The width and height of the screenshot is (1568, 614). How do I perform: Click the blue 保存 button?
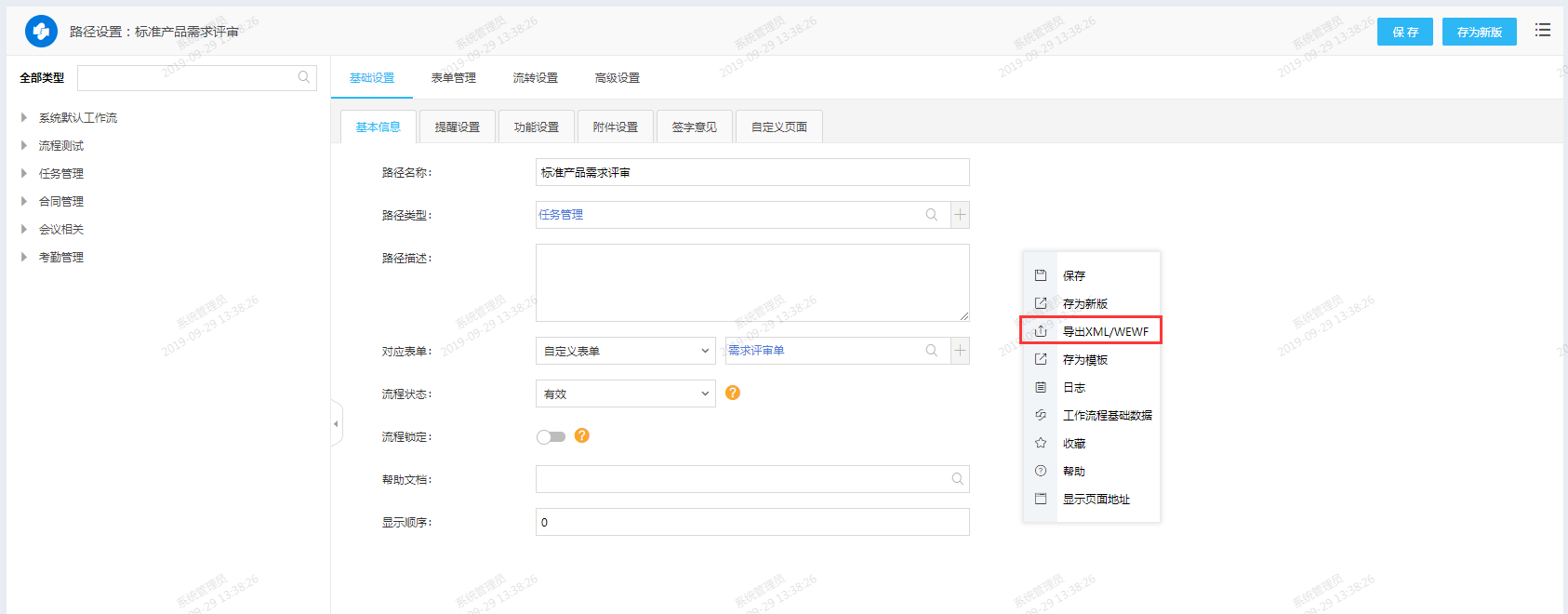coord(1404,32)
